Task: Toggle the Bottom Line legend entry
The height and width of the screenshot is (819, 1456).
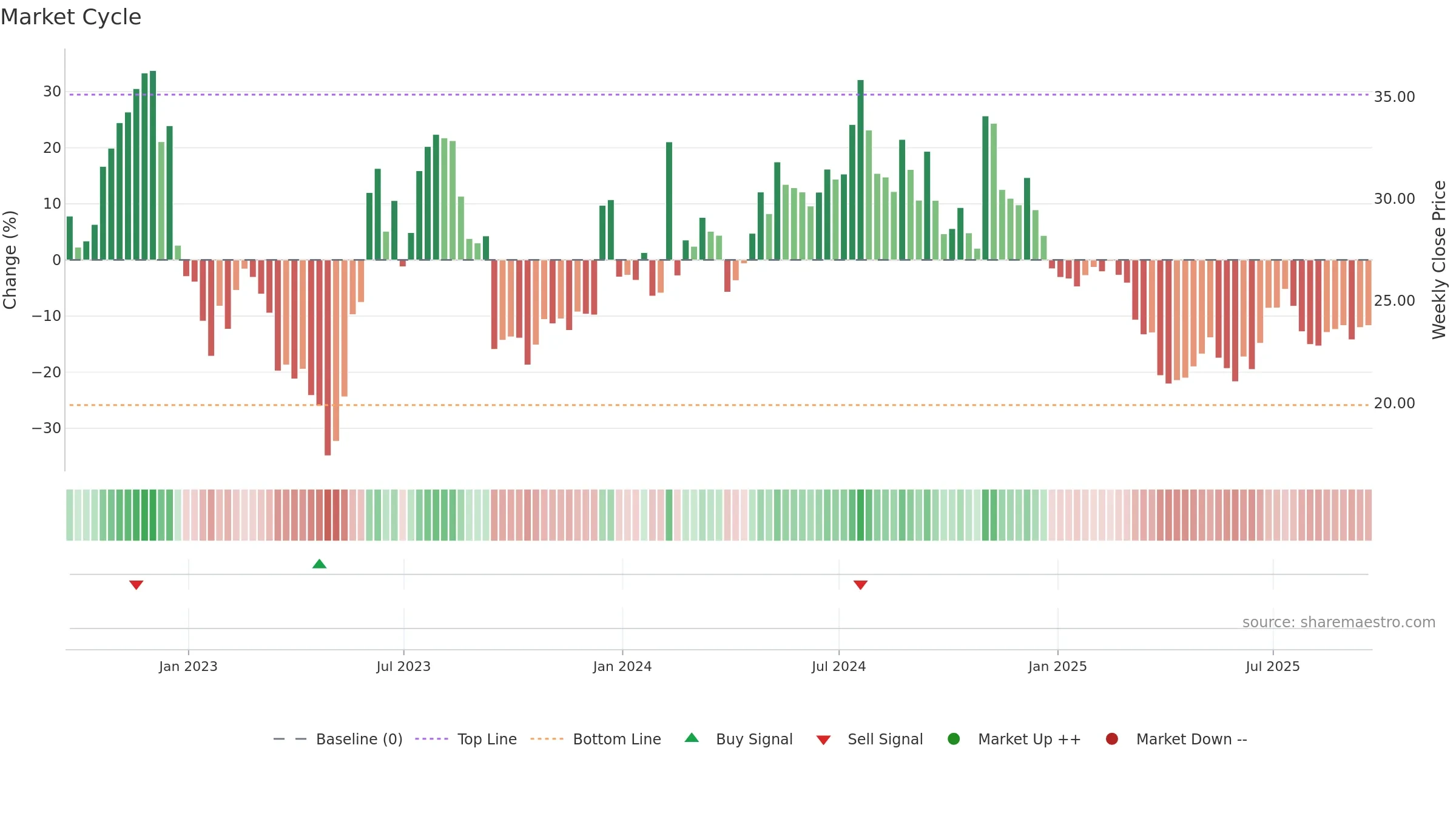Action: [x=596, y=739]
